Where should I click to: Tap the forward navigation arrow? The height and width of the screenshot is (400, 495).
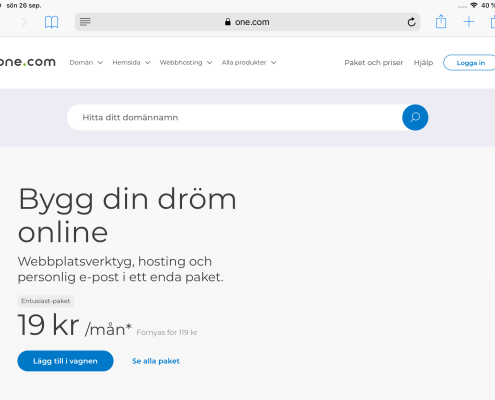(x=24, y=23)
